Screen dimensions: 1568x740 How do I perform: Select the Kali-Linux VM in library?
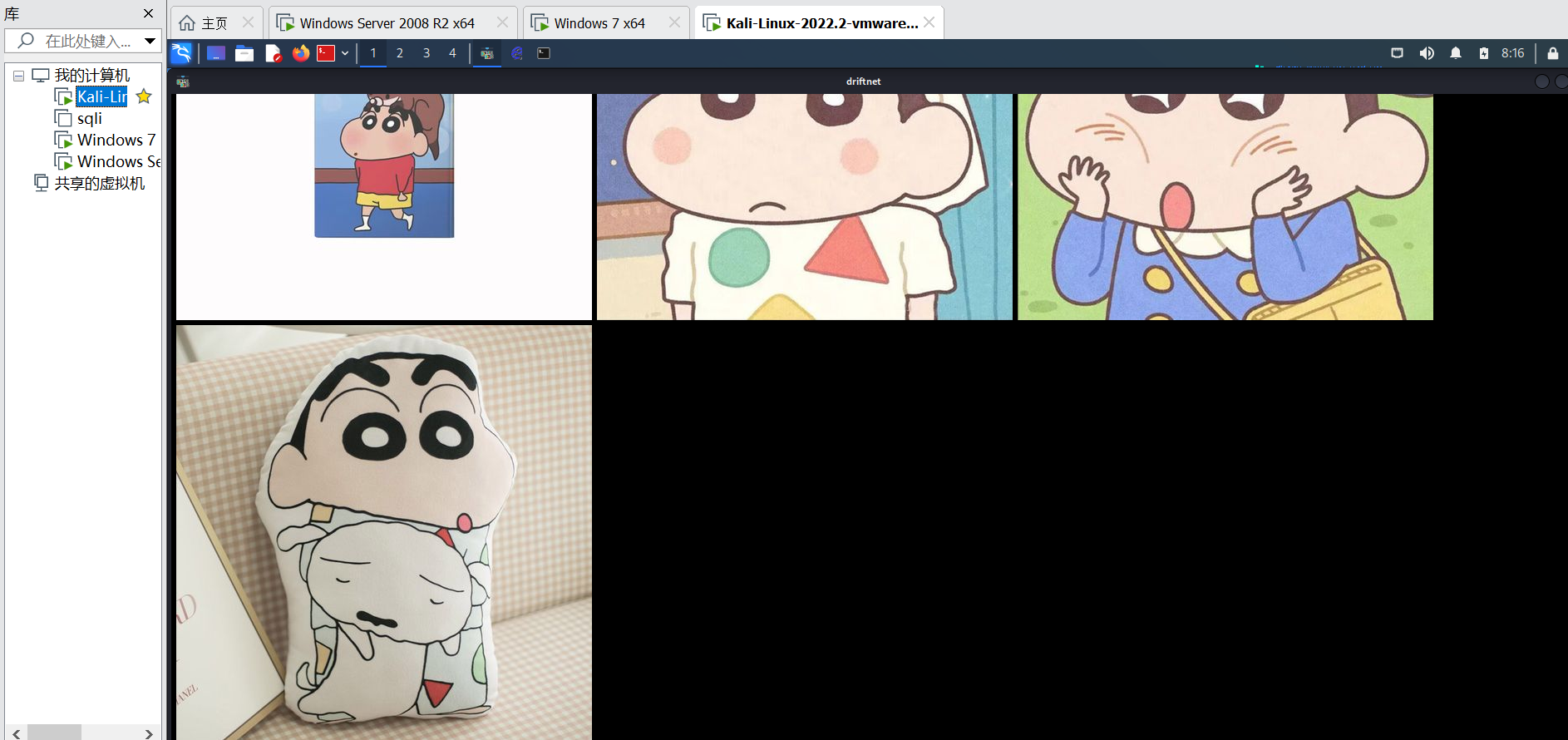tap(101, 96)
